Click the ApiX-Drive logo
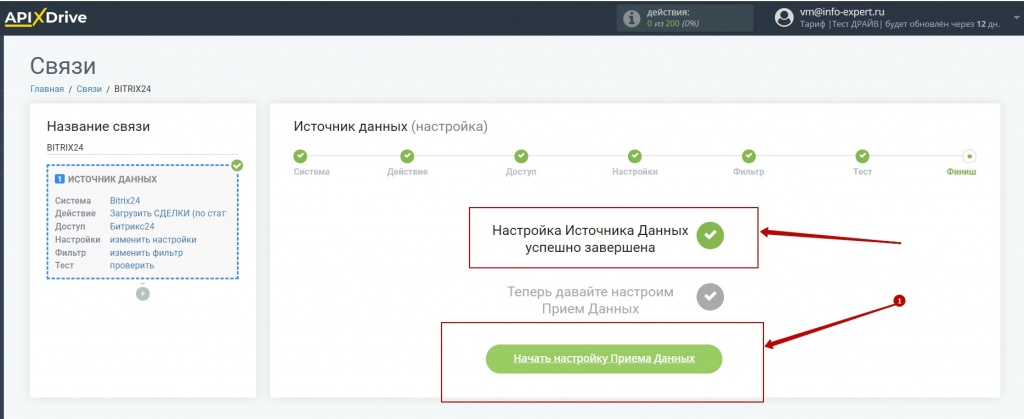This screenshot has width=1024, height=419. (46, 18)
